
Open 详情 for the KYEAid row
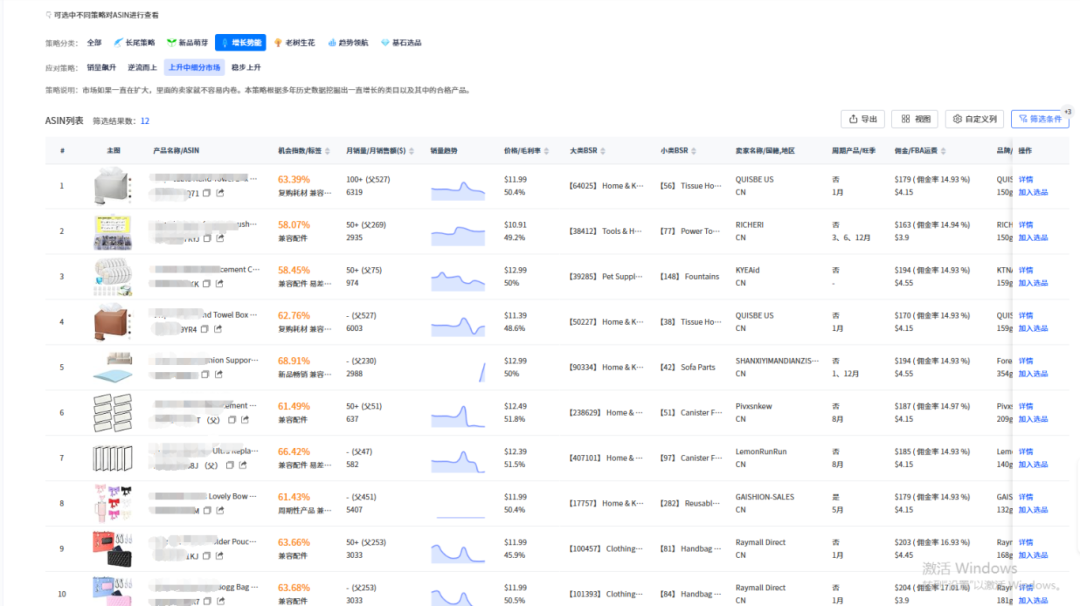1026,271
